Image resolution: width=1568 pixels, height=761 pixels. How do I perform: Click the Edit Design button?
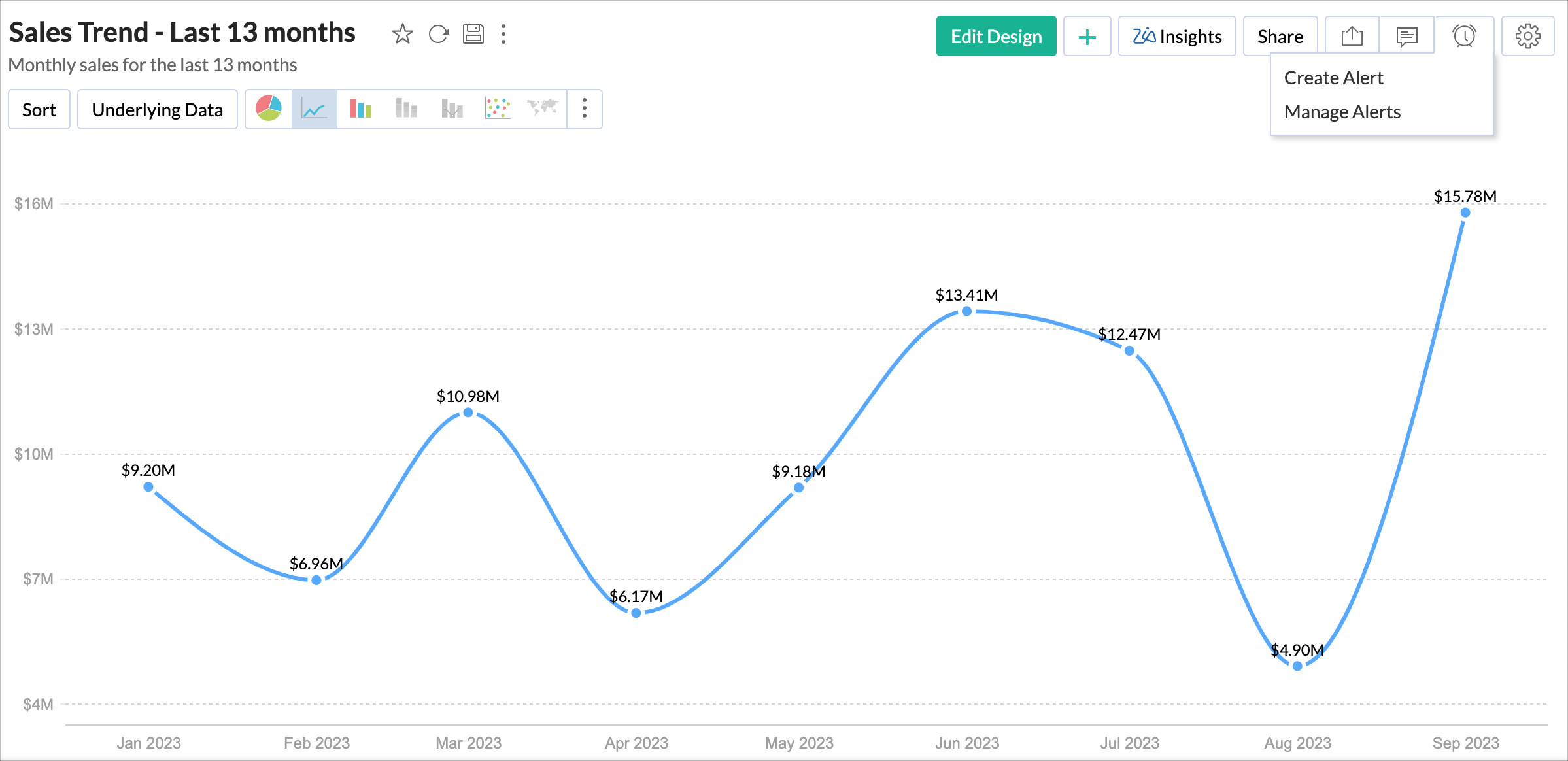[x=995, y=37]
